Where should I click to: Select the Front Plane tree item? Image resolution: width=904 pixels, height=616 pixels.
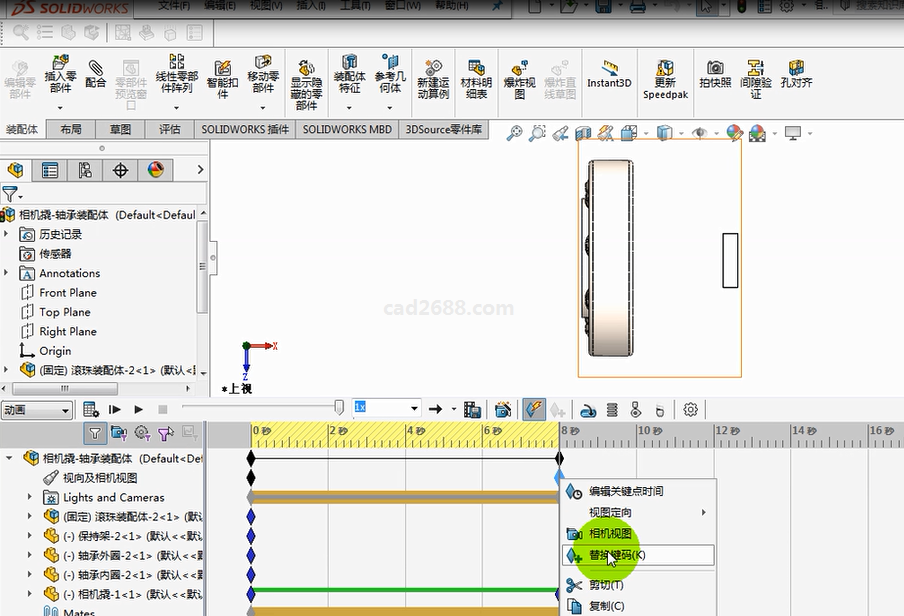(67, 292)
